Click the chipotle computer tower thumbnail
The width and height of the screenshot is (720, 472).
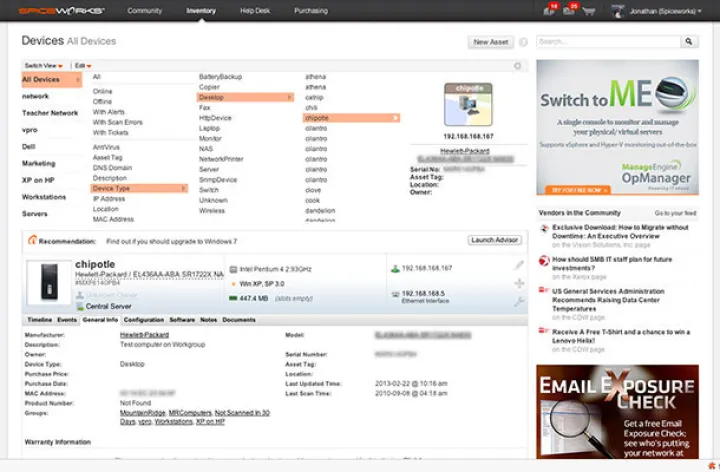pos(49,282)
